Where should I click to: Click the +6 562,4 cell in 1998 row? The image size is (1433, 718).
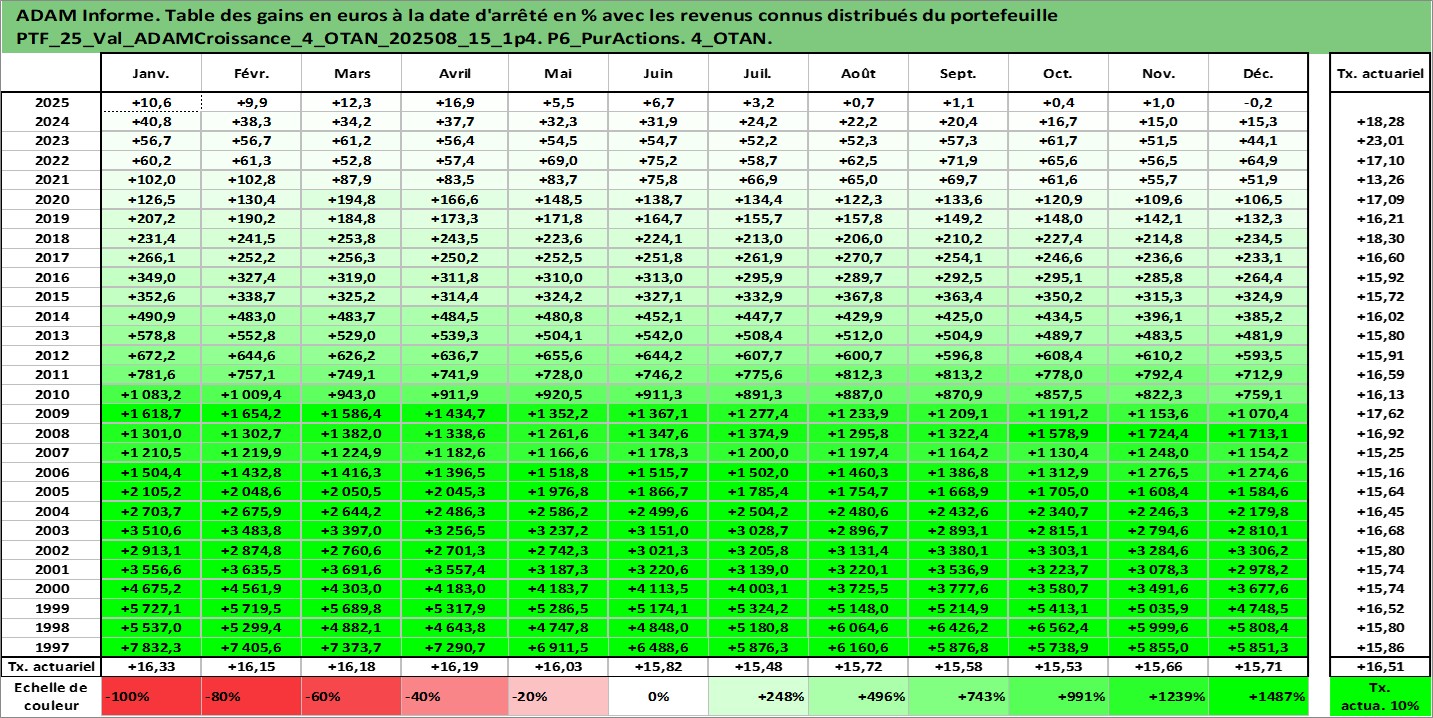(1058, 628)
